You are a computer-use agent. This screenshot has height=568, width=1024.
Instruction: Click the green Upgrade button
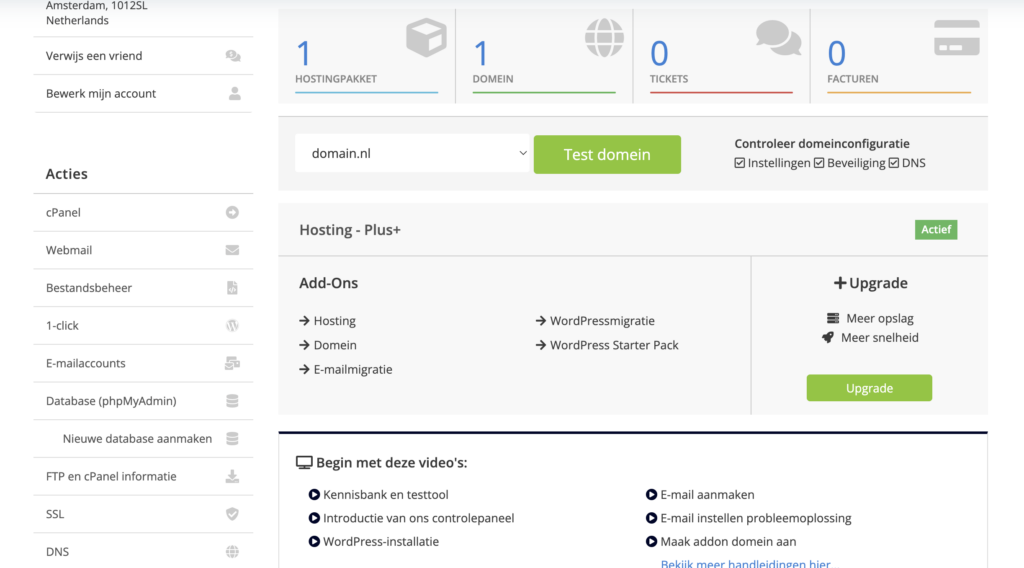point(869,388)
